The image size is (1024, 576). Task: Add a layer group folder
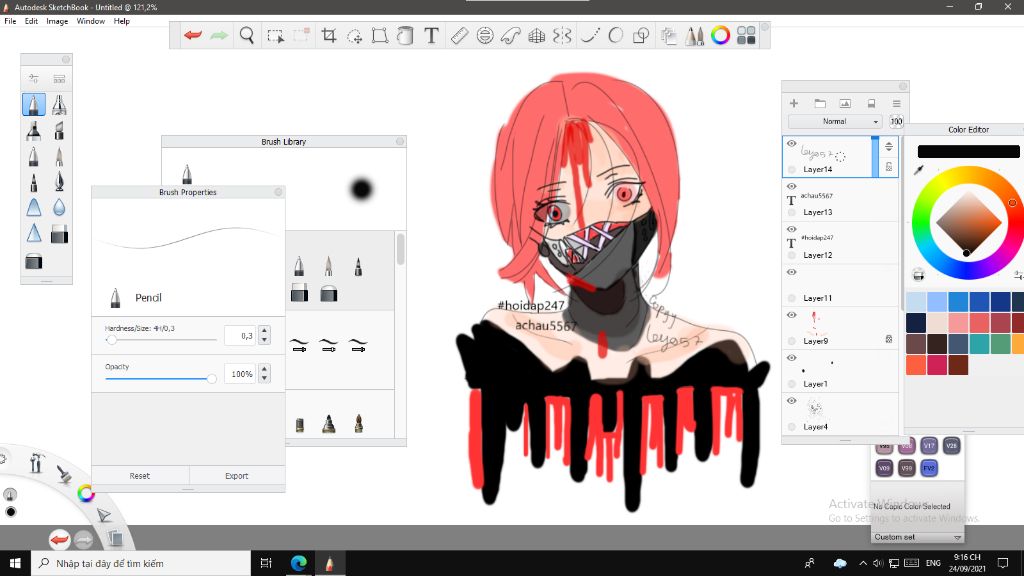point(820,103)
